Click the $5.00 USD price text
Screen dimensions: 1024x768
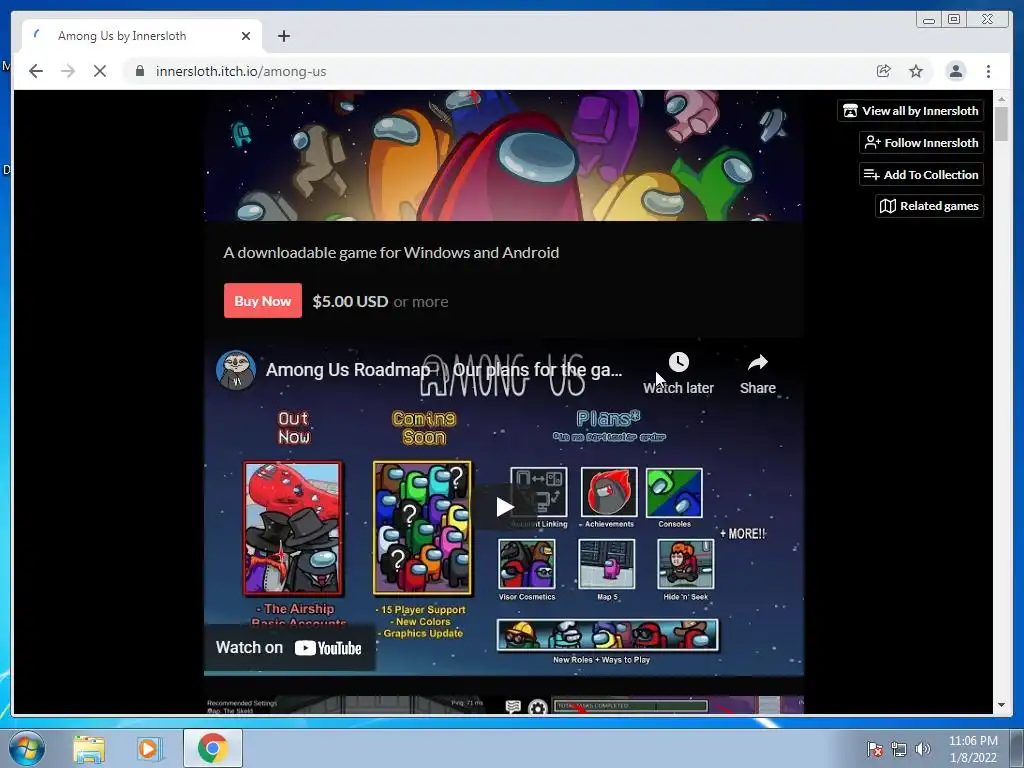[350, 302]
